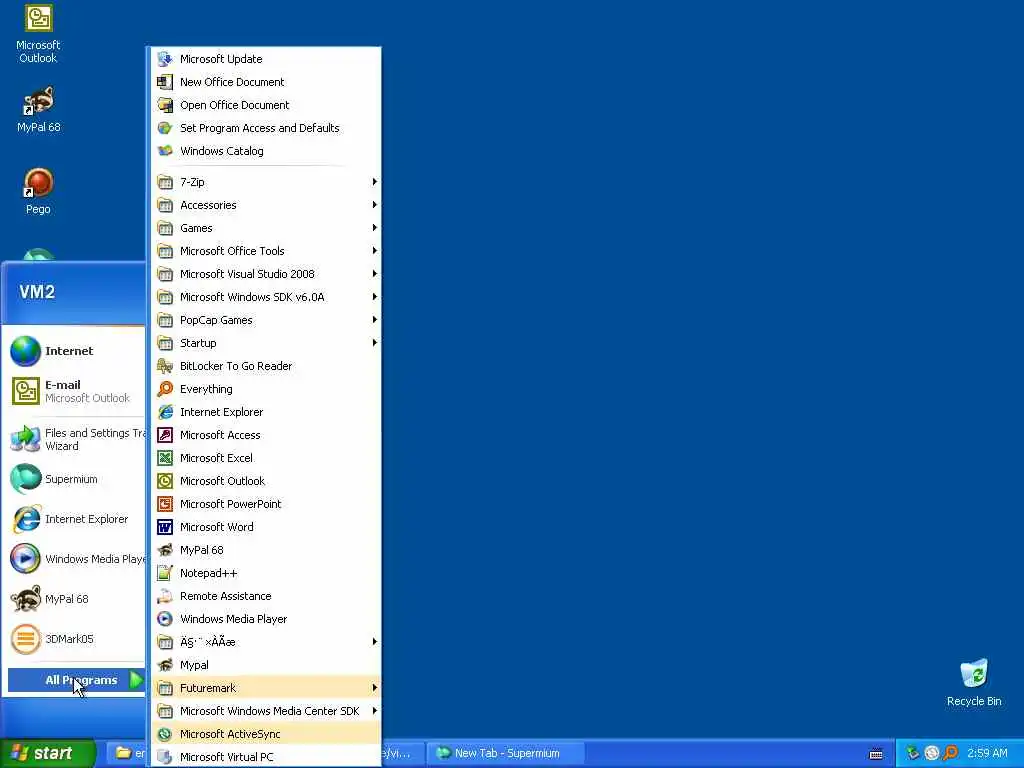1024x768 pixels.
Task: Choose Open Office Document
Action: coord(266,104)
